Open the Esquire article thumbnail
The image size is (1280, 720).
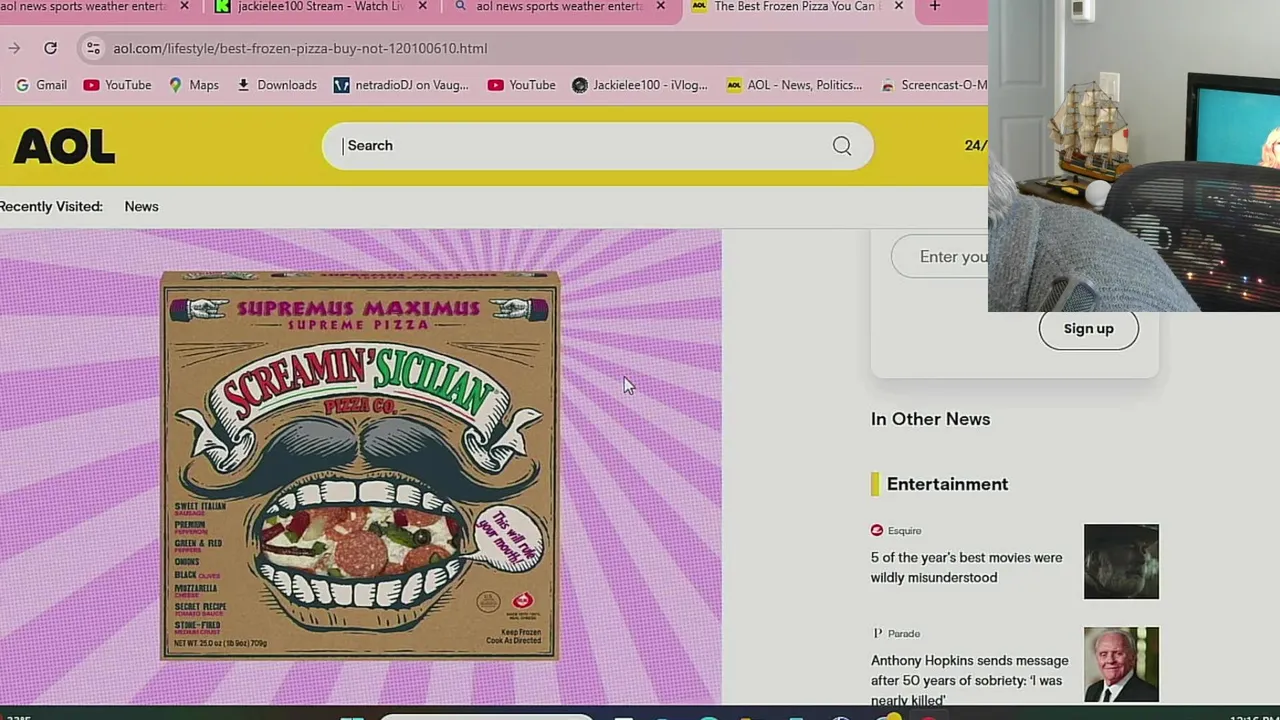tap(1121, 562)
